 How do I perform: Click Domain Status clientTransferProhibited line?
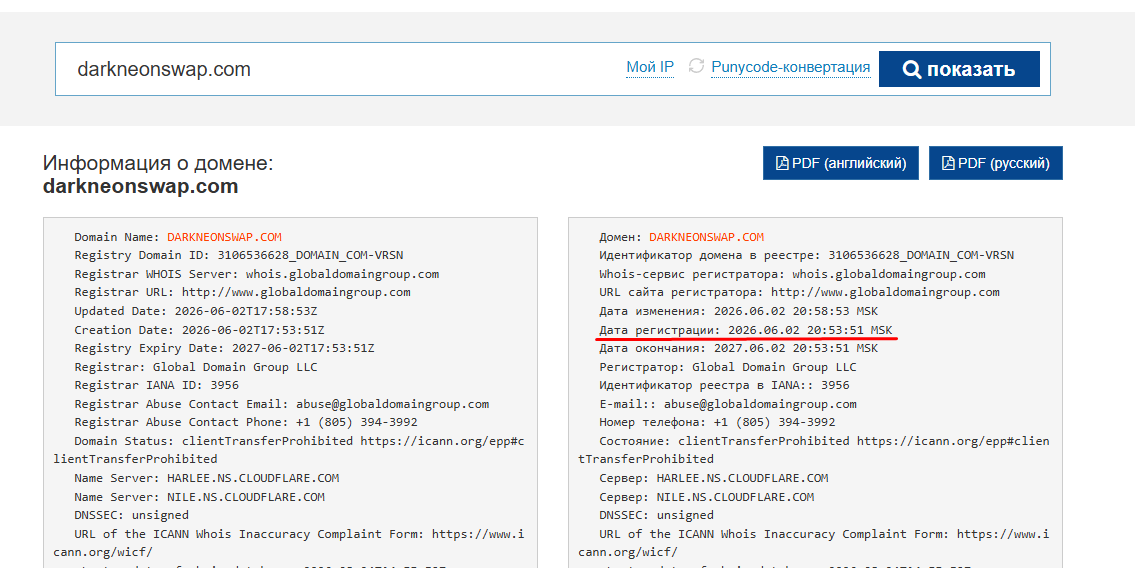pyautogui.click(x=289, y=449)
